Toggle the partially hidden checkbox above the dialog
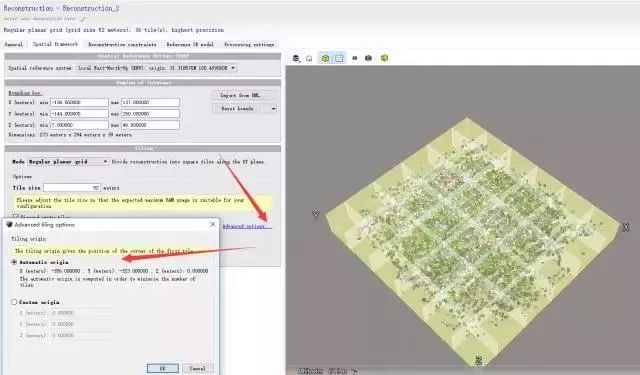640x375 pixels. tap(16, 217)
